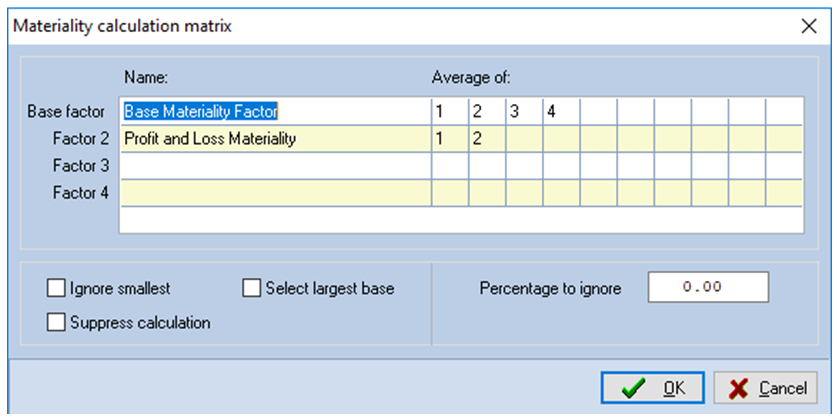Image resolution: width=837 pixels, height=419 pixels.
Task: Click first average cell in Factor 4 row
Action: [x=450, y=193]
